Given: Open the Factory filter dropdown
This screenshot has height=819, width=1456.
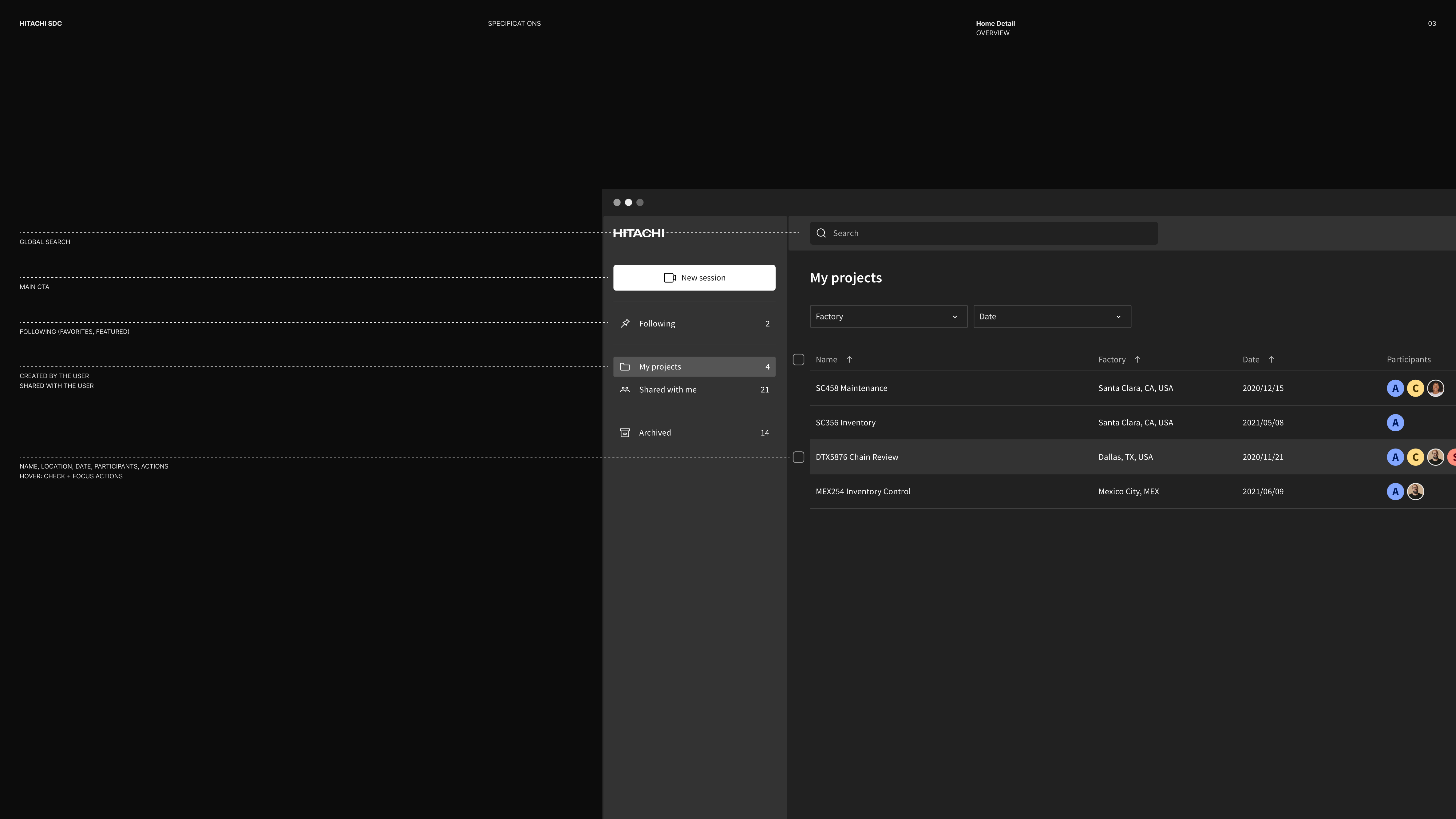Looking at the screenshot, I should tap(888, 317).
